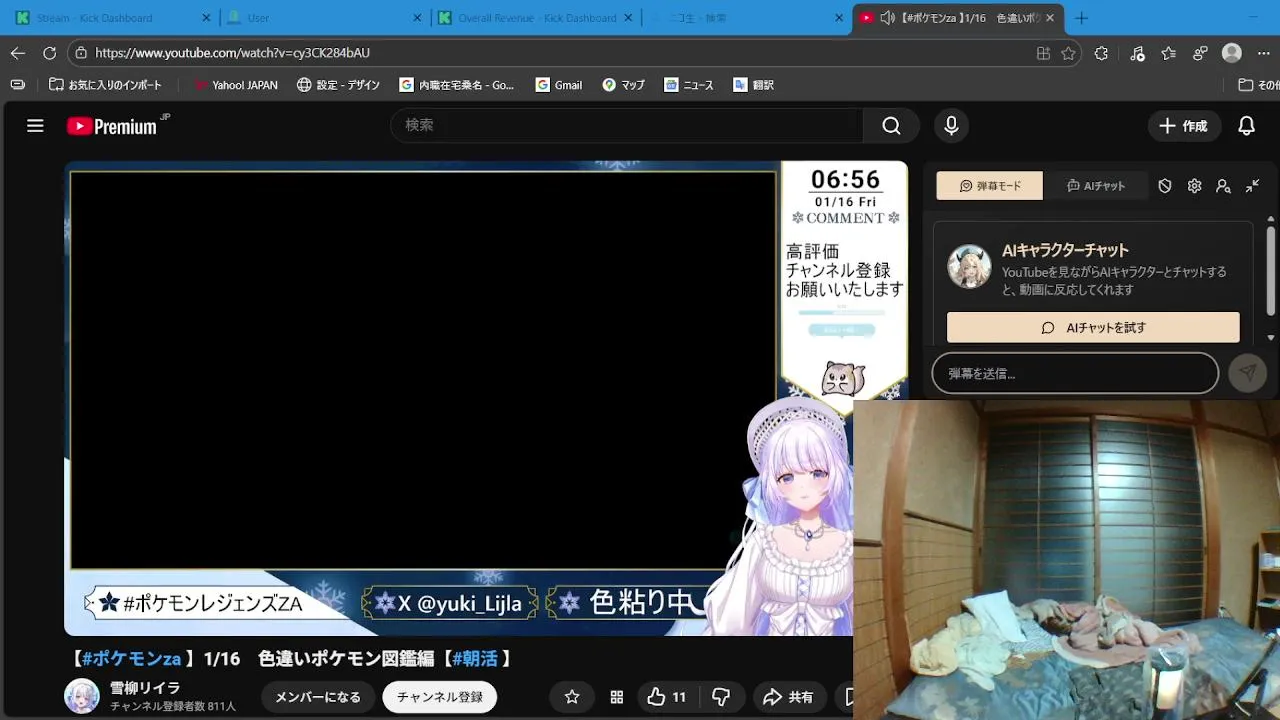Switch to Overall Revenue - Kick Dashboard tab

click(537, 18)
